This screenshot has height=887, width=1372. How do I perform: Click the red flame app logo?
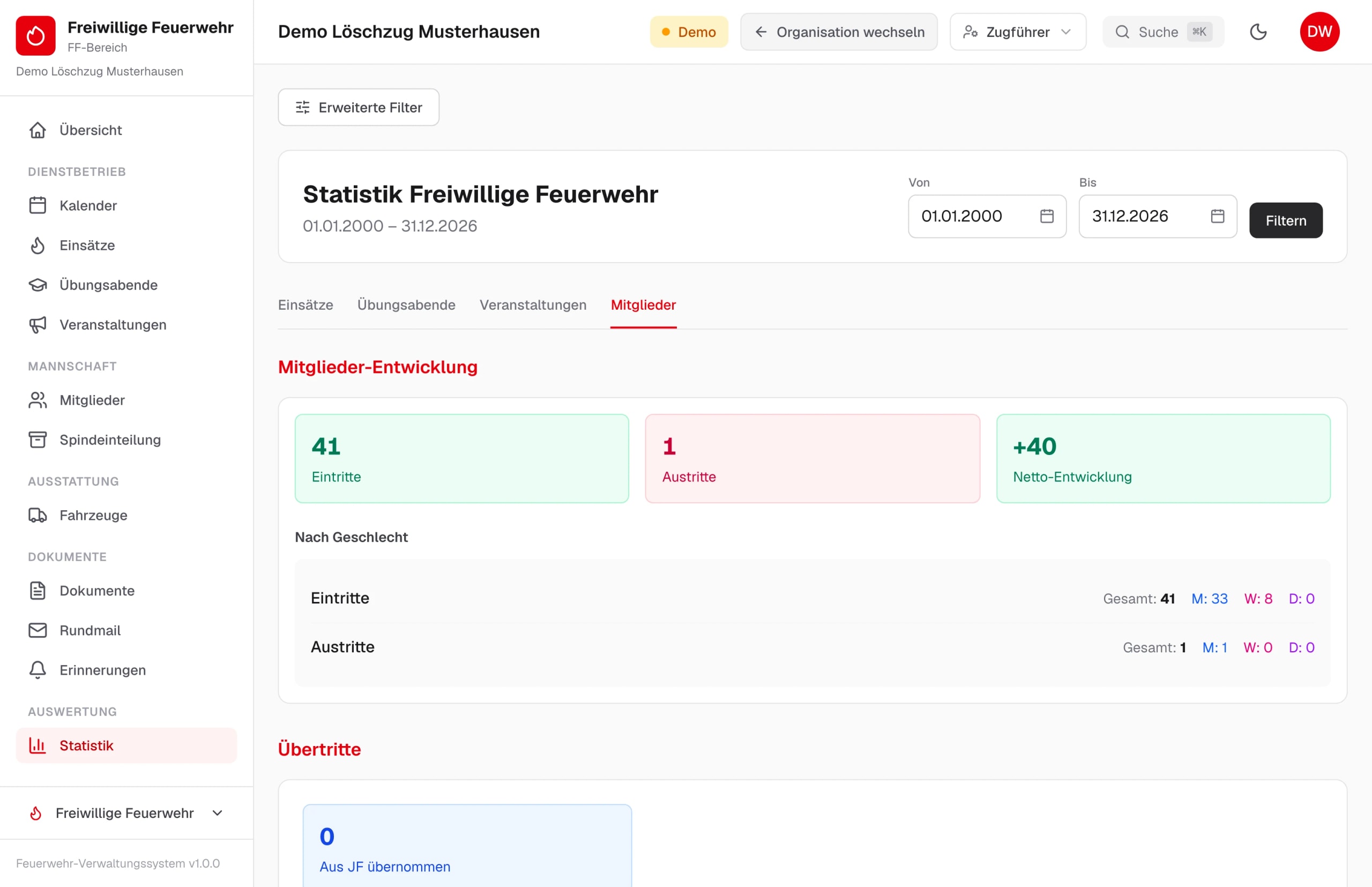point(36,36)
